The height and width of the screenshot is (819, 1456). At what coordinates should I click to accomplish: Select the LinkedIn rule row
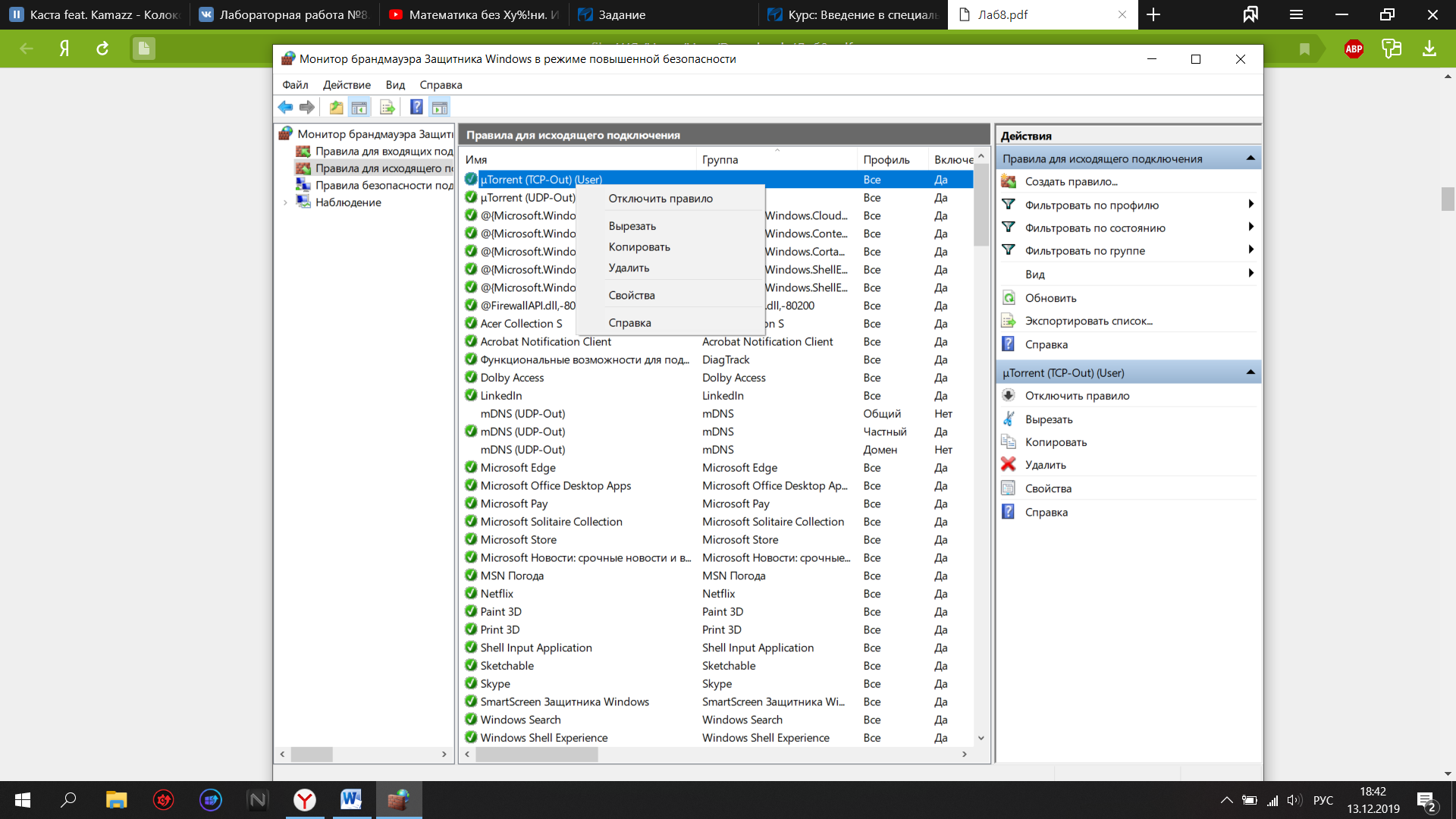717,395
